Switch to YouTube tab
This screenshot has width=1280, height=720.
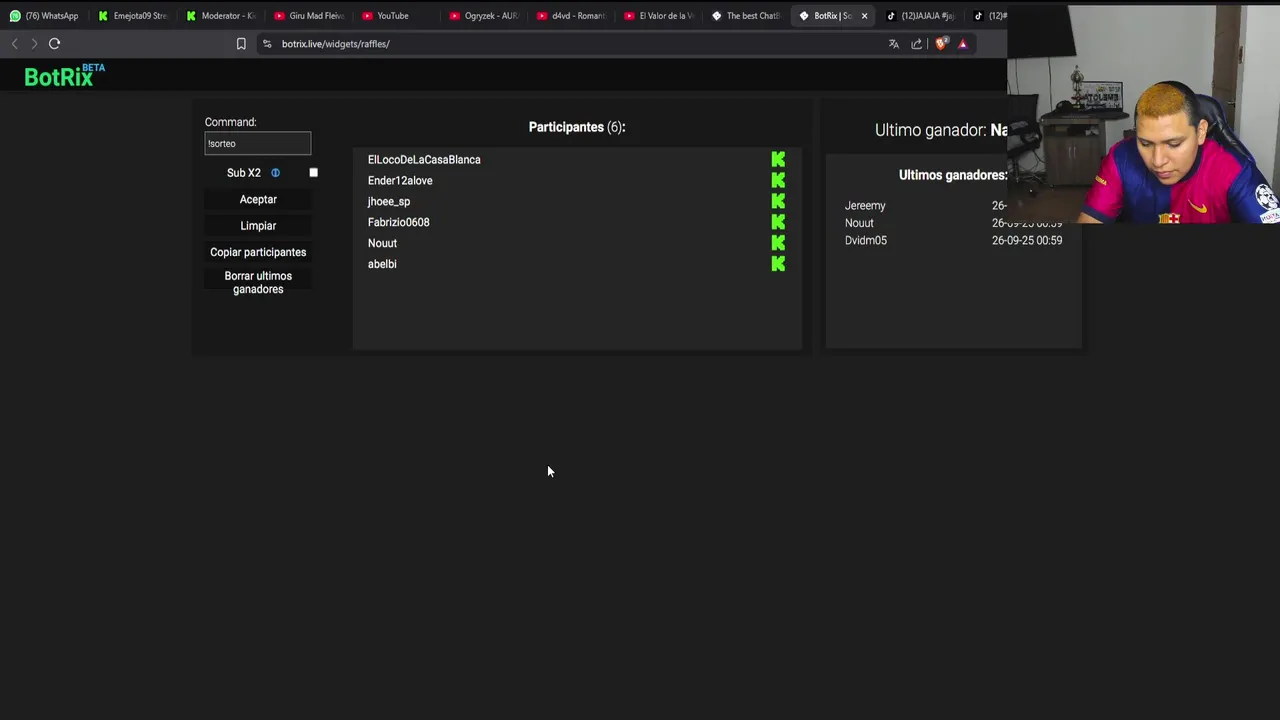396,16
